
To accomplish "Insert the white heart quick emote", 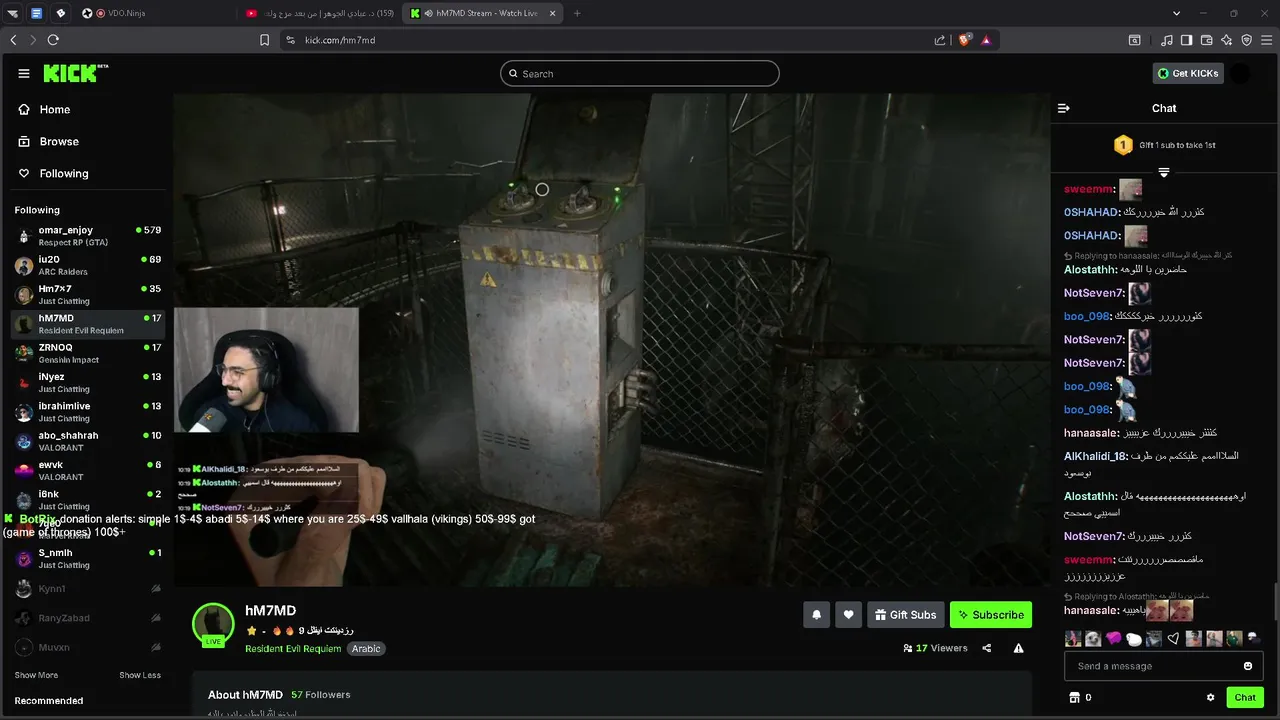I will click(1174, 638).
